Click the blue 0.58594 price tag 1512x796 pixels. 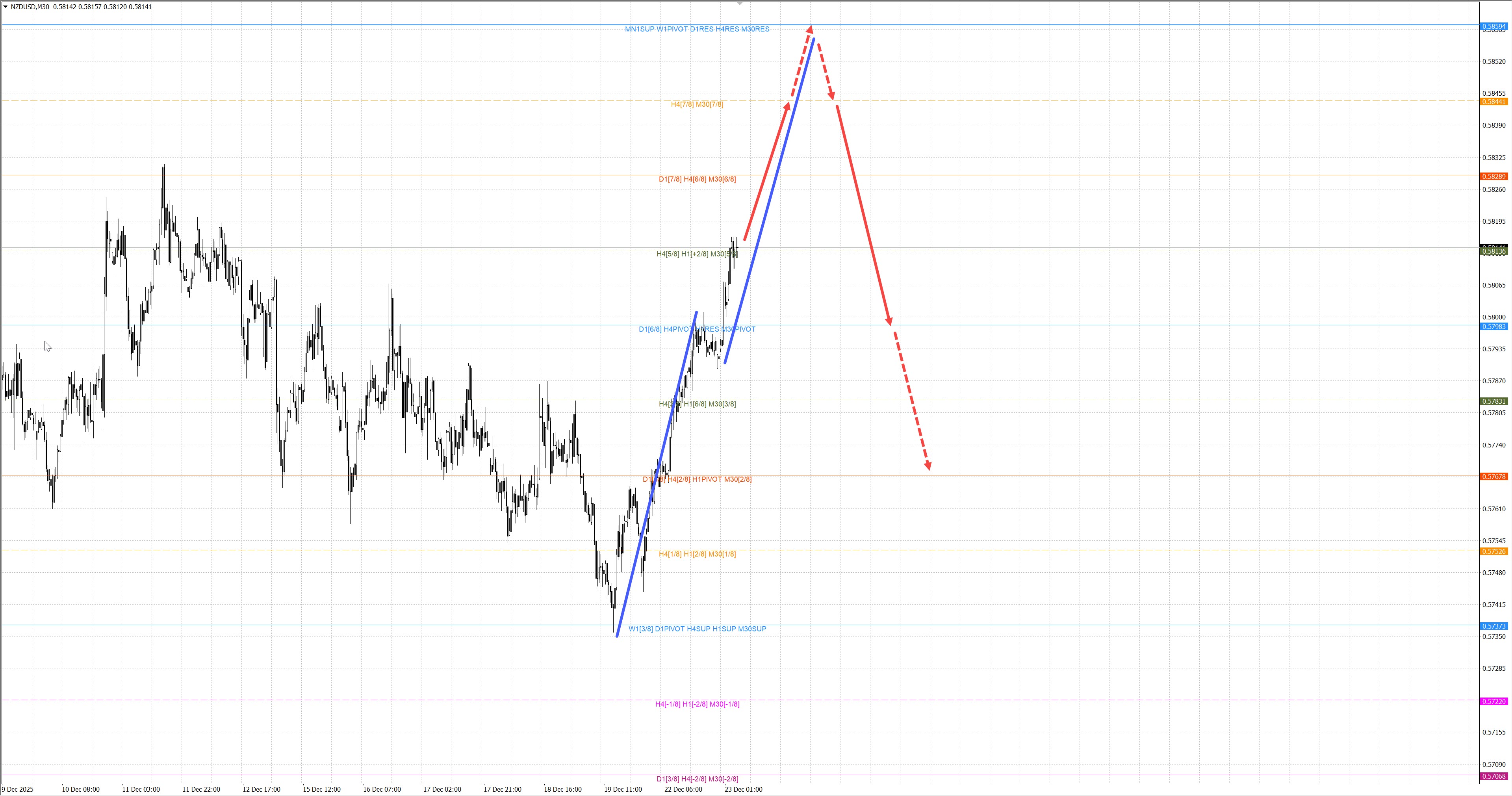(x=1494, y=26)
